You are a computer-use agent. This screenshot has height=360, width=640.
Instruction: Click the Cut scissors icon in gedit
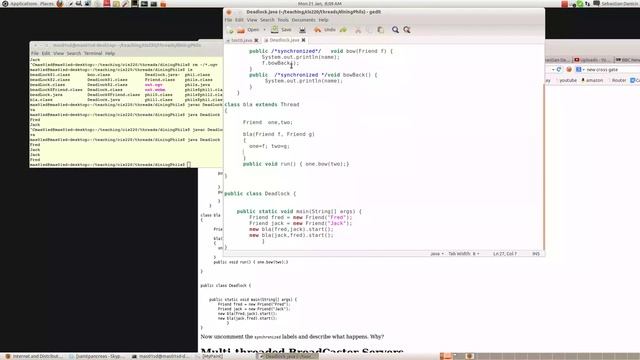tap(358, 30)
